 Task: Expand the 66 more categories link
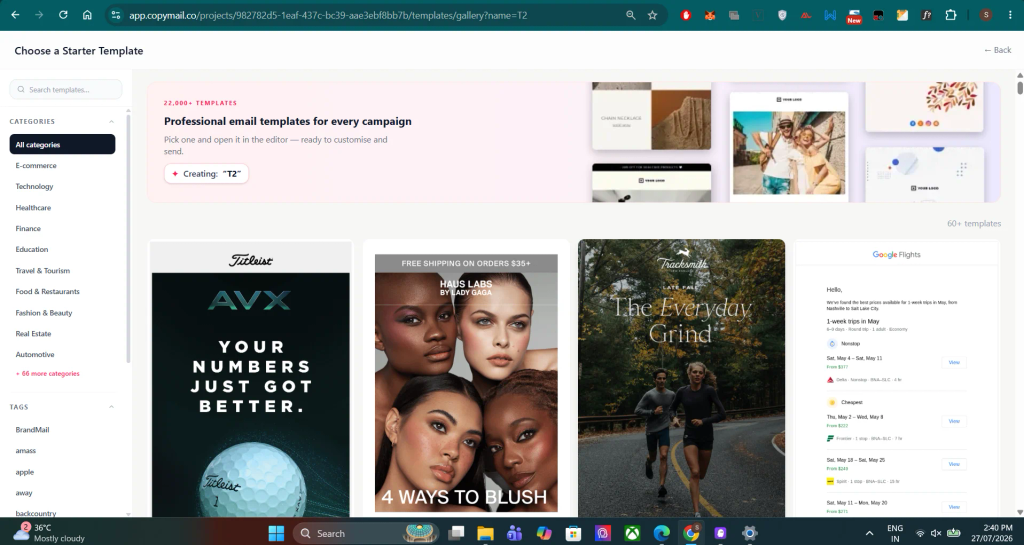point(48,374)
